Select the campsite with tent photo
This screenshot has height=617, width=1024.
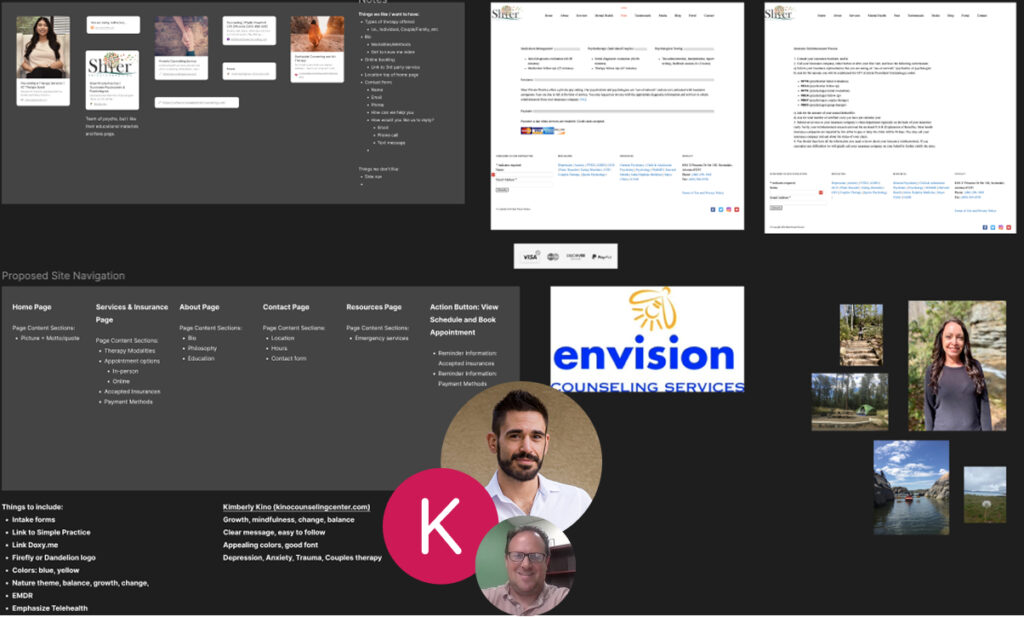(849, 401)
